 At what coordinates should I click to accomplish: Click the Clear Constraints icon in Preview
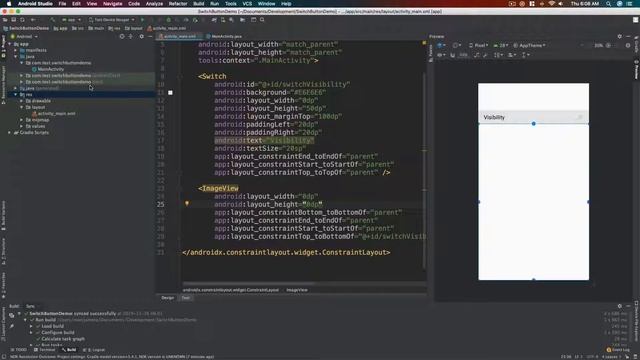[476, 55]
